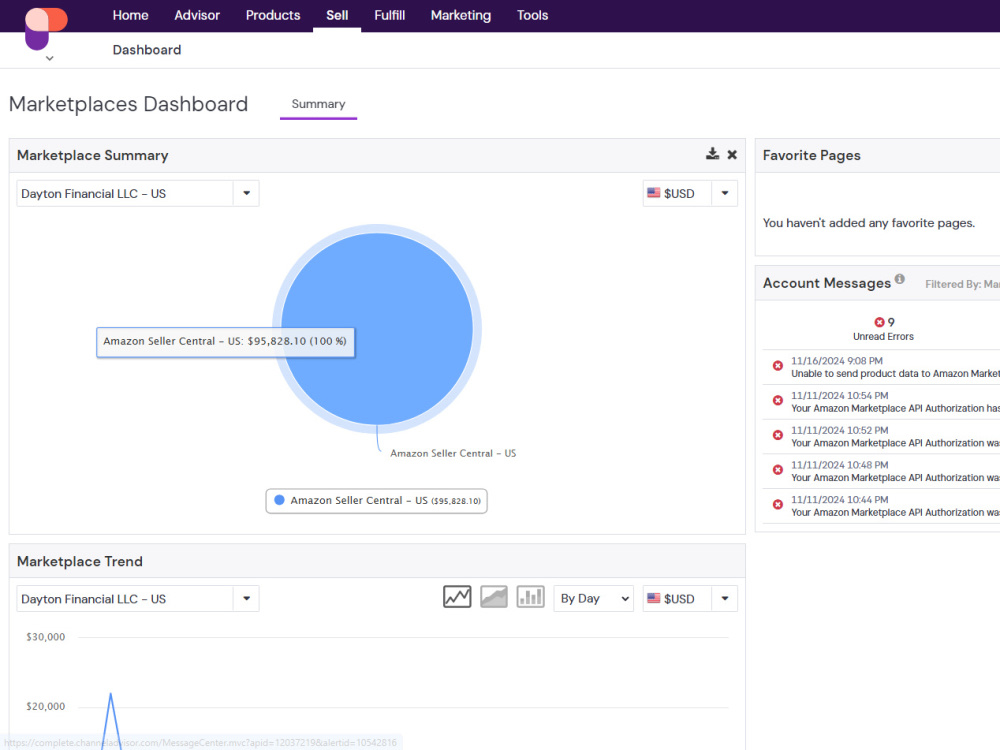Select the Summary tab
The height and width of the screenshot is (750, 1000).
pyautogui.click(x=318, y=104)
